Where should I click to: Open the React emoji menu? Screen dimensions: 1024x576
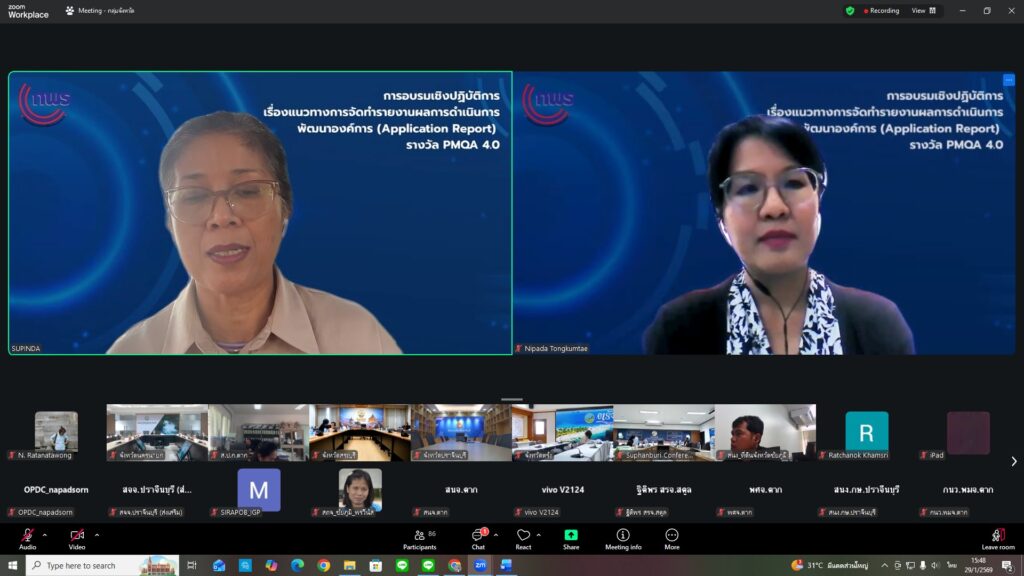coord(523,539)
